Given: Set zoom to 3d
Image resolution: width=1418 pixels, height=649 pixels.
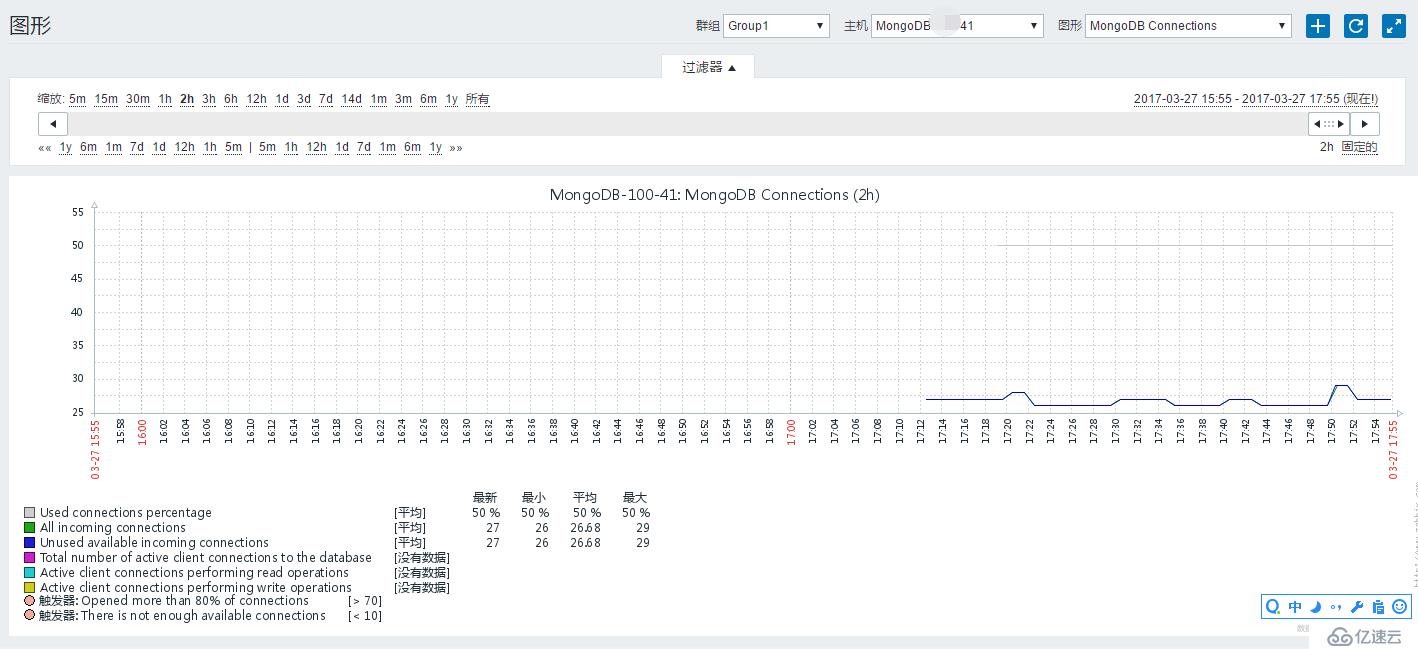Looking at the screenshot, I should pyautogui.click(x=304, y=99).
